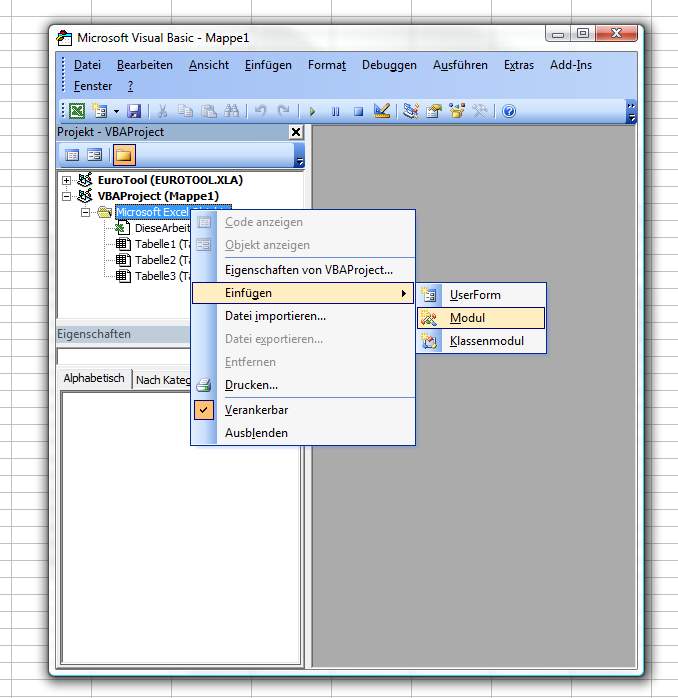Open the Properties Window toolbar icon
Screen dimensions: 678x698
pyautogui.click(x=434, y=111)
